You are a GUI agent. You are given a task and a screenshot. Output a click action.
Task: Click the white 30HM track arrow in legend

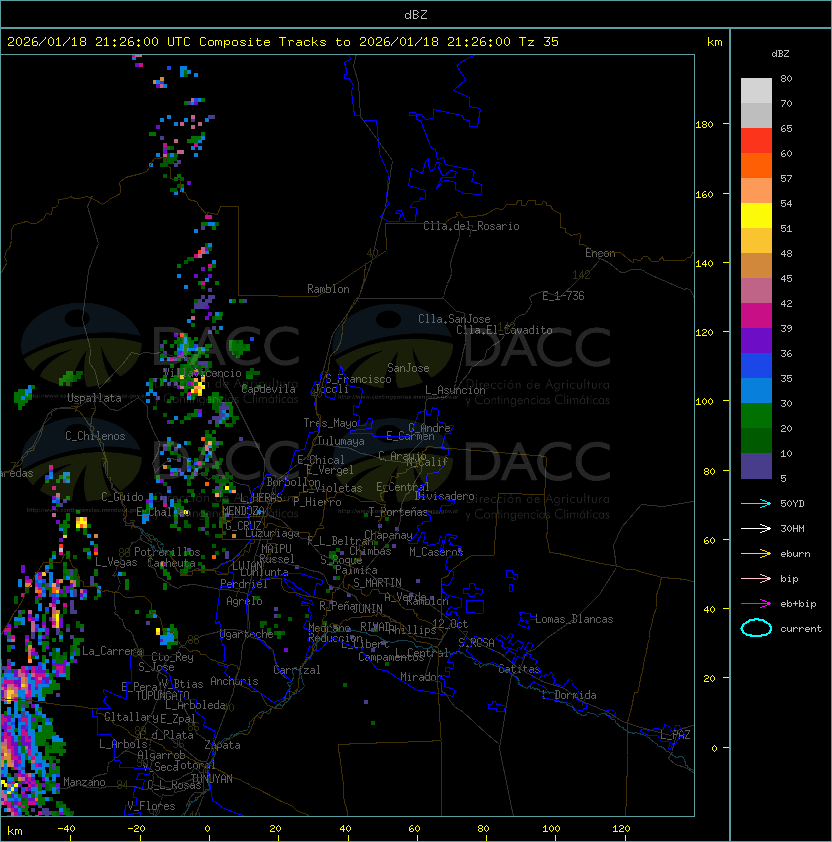tap(756, 528)
